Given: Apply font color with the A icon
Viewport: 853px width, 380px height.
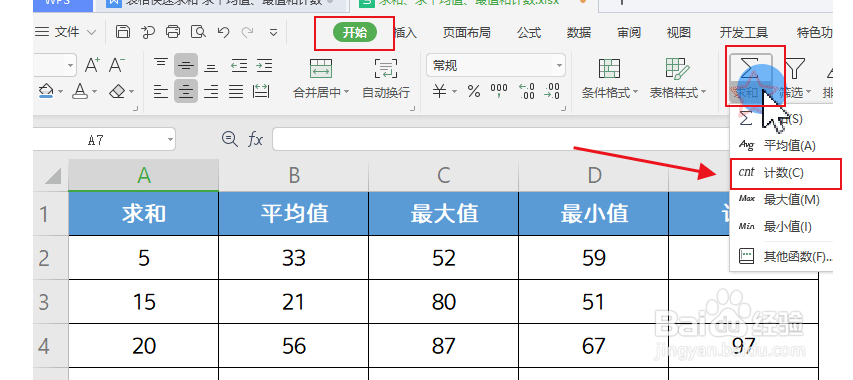Looking at the screenshot, I should click(x=81, y=91).
